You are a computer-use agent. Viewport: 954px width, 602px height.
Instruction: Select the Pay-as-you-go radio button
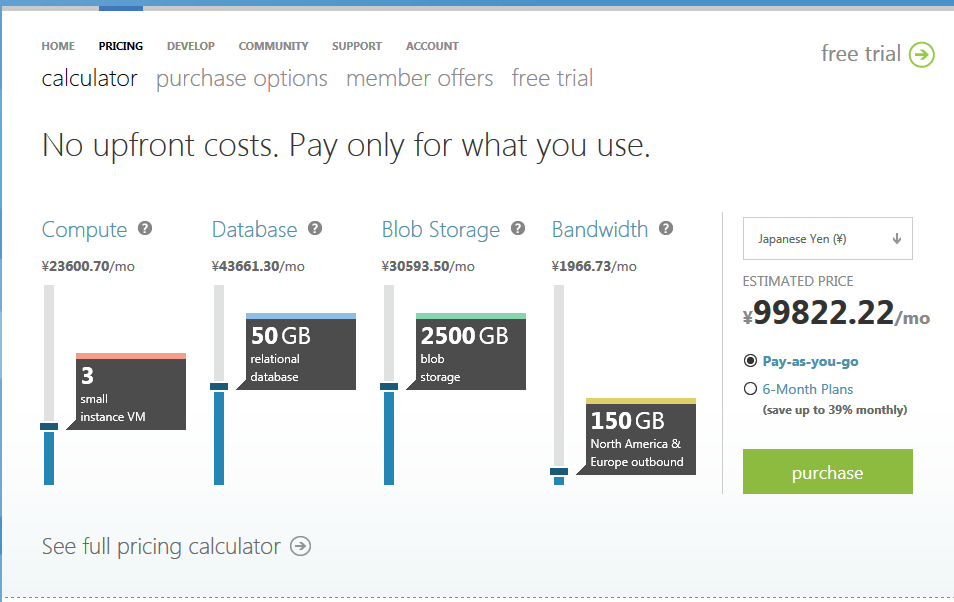(751, 361)
